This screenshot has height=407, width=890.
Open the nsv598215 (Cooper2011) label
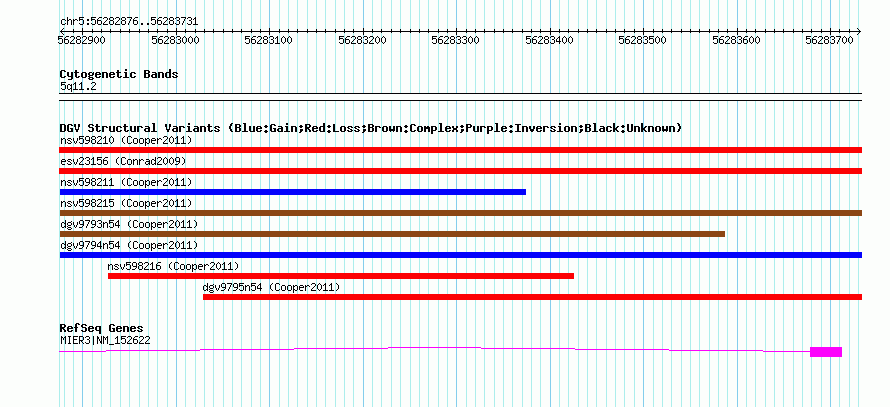tap(126, 203)
